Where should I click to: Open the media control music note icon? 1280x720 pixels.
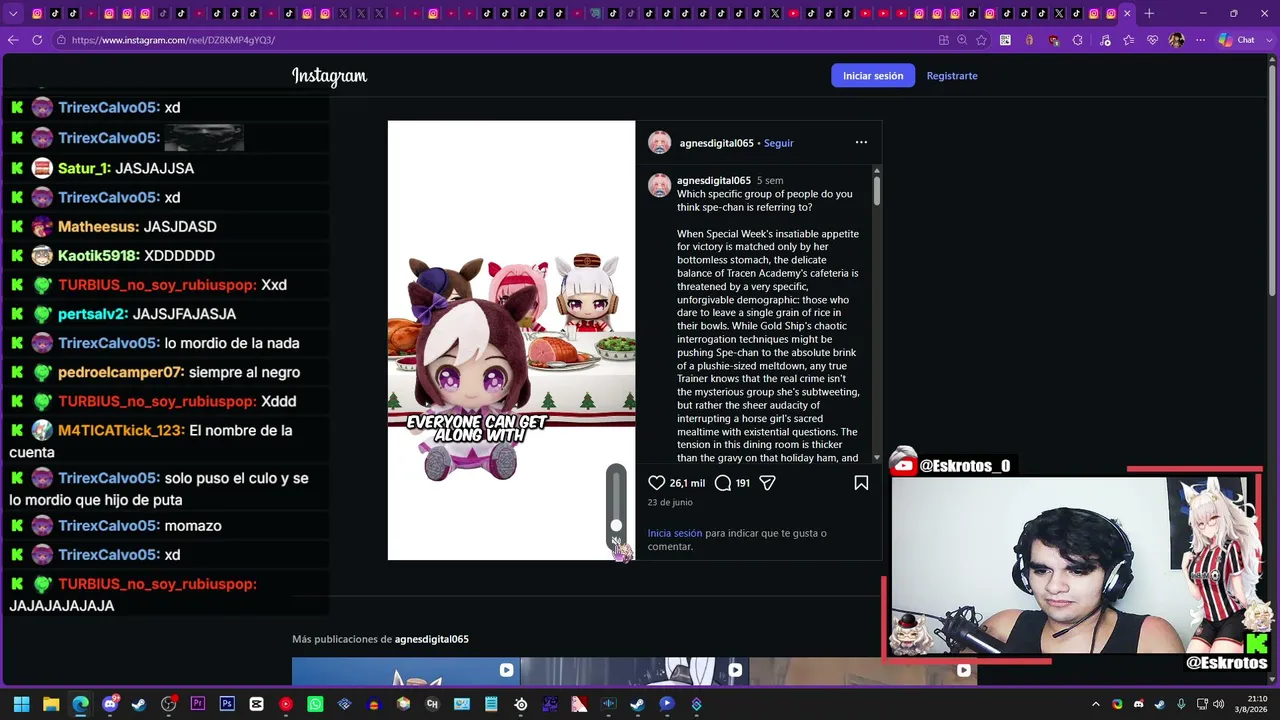[1105, 40]
